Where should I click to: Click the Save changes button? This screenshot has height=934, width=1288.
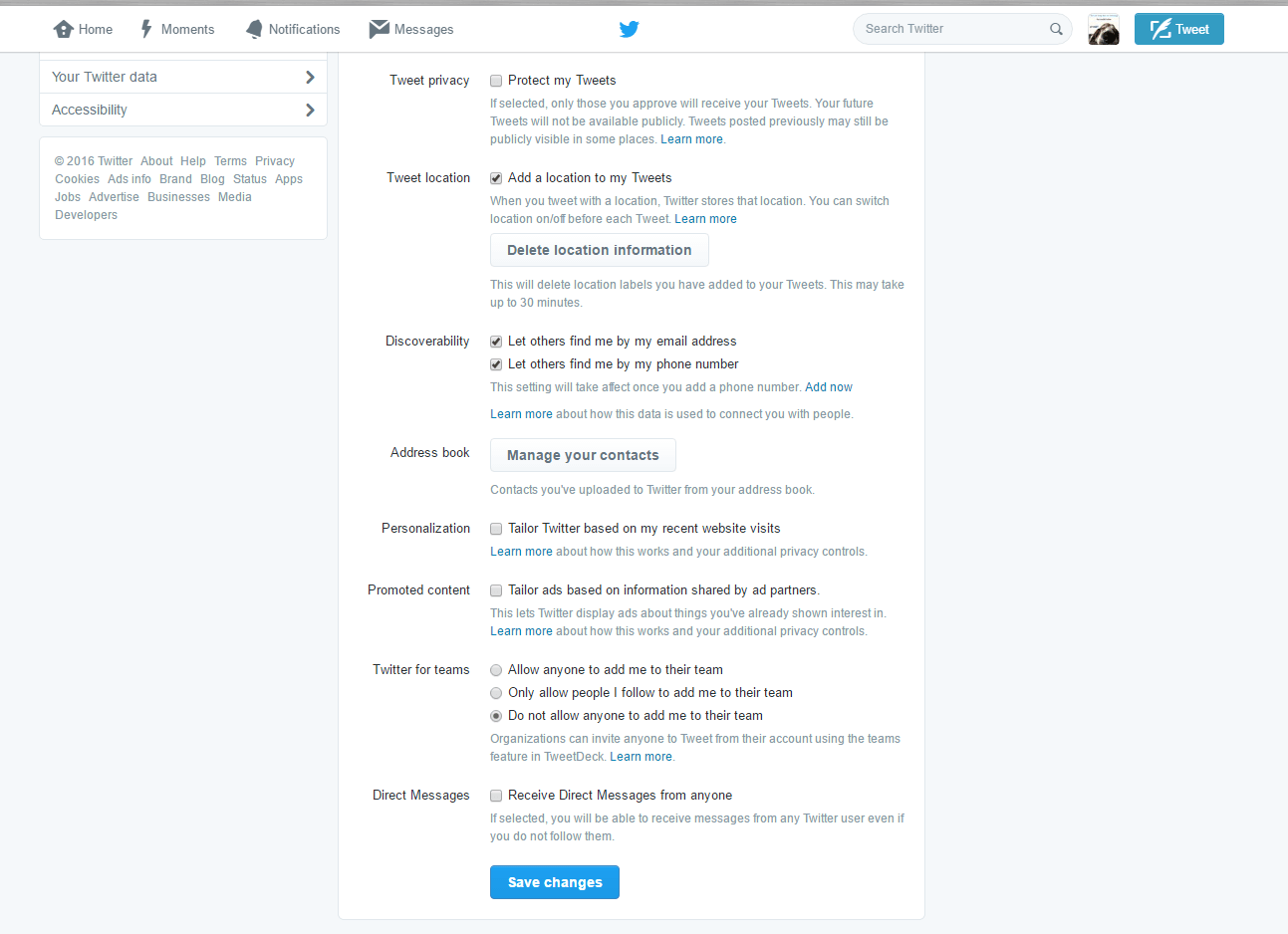point(555,882)
